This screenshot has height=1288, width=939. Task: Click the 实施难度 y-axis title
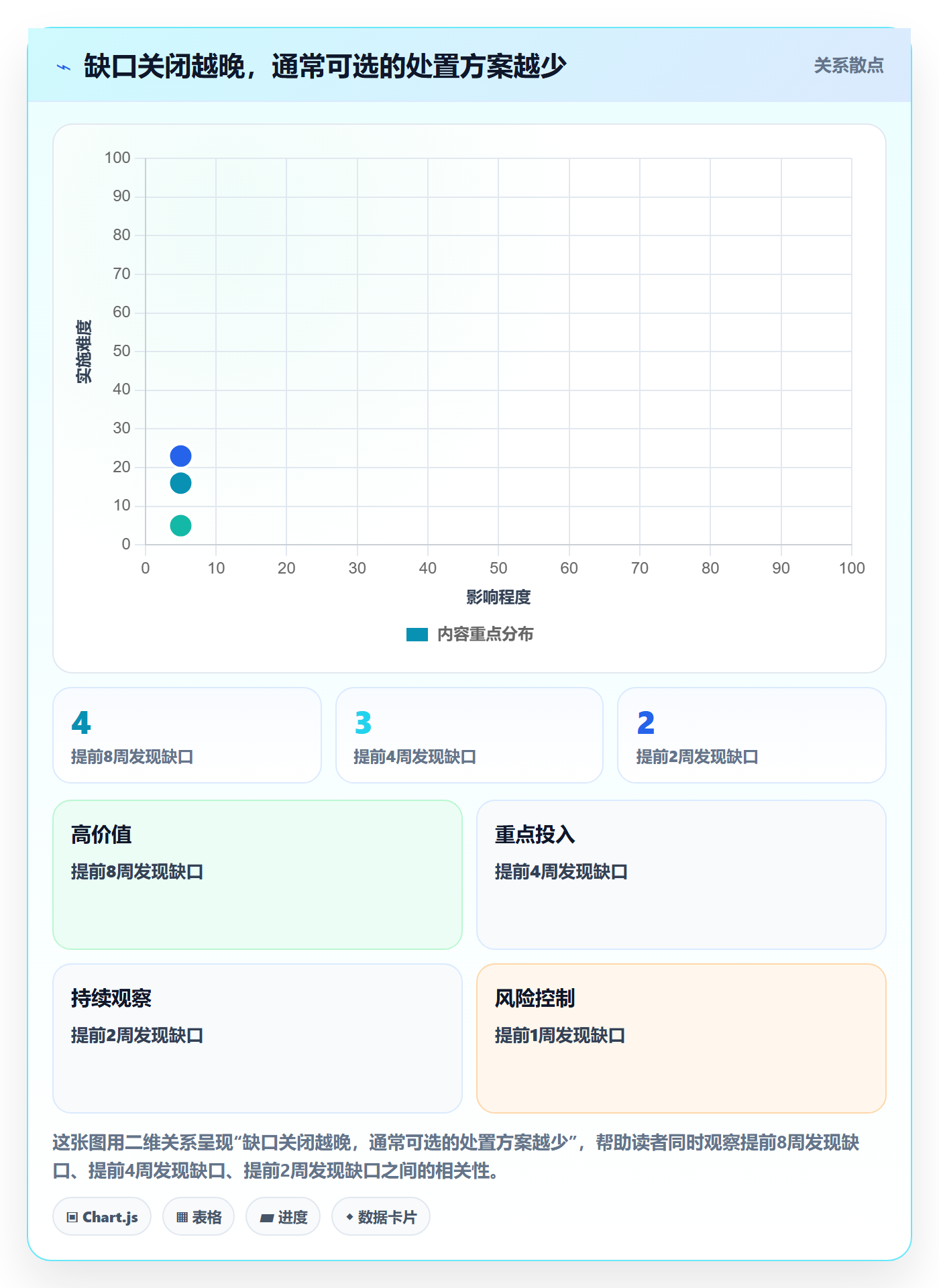coord(84,352)
